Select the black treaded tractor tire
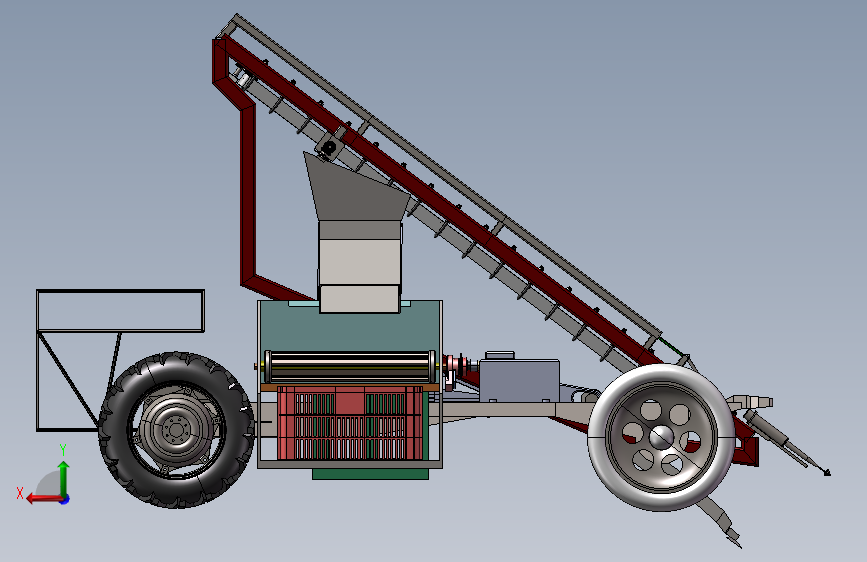This screenshot has width=867, height=562. (176, 430)
